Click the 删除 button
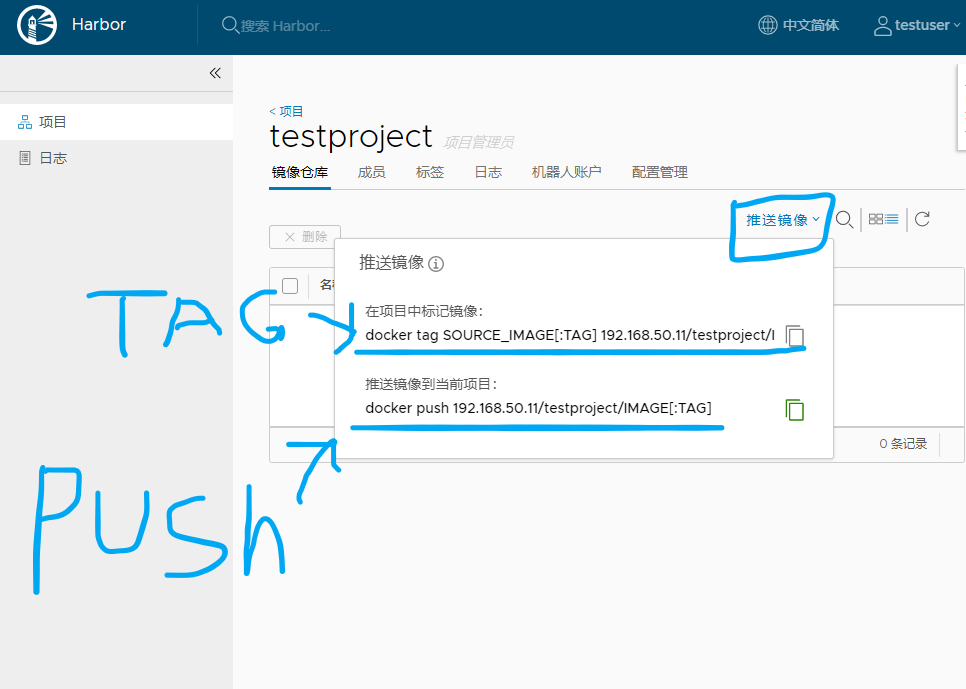This screenshot has width=966, height=689. pyautogui.click(x=305, y=237)
